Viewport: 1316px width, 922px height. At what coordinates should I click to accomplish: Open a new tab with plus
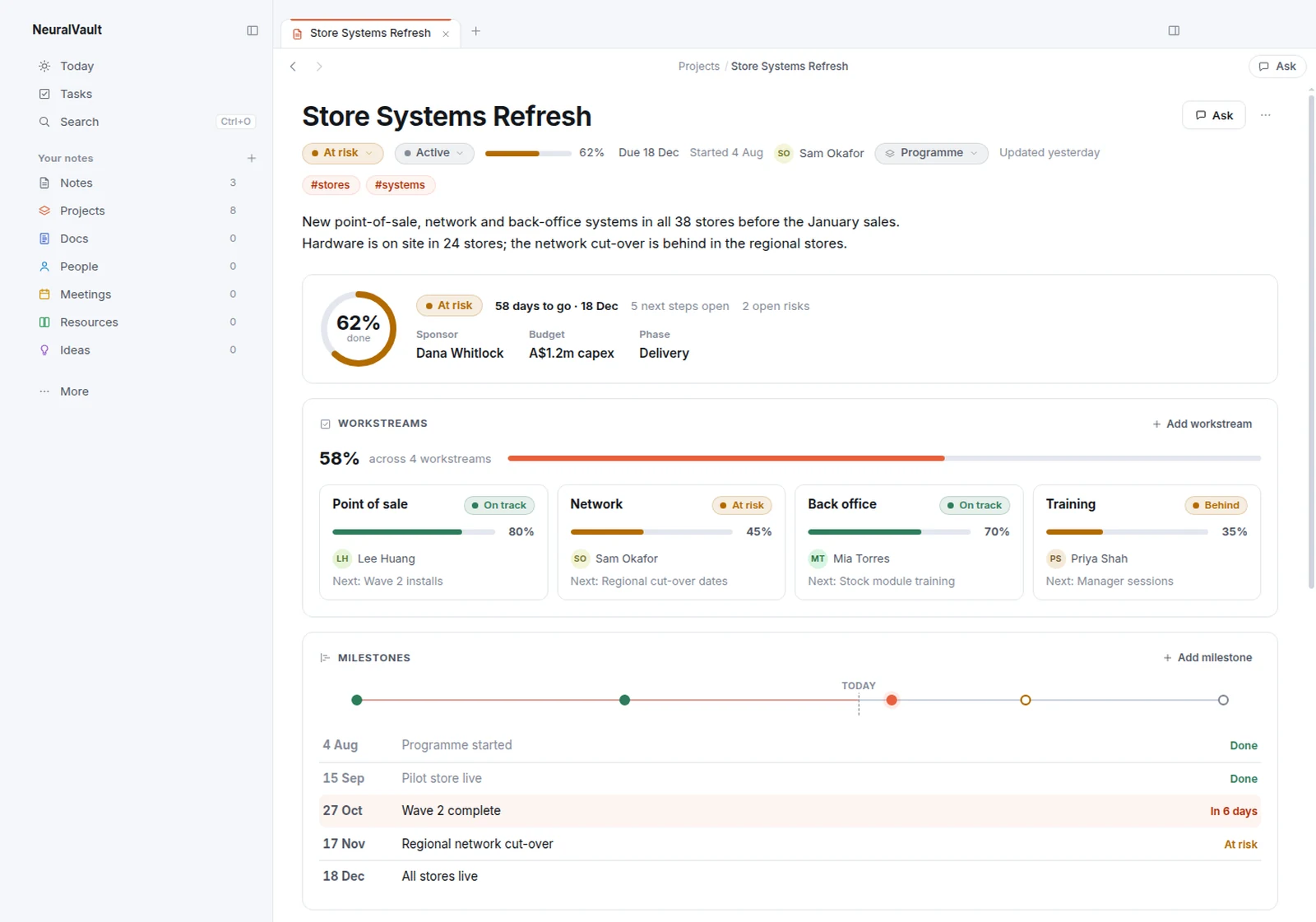(x=475, y=31)
